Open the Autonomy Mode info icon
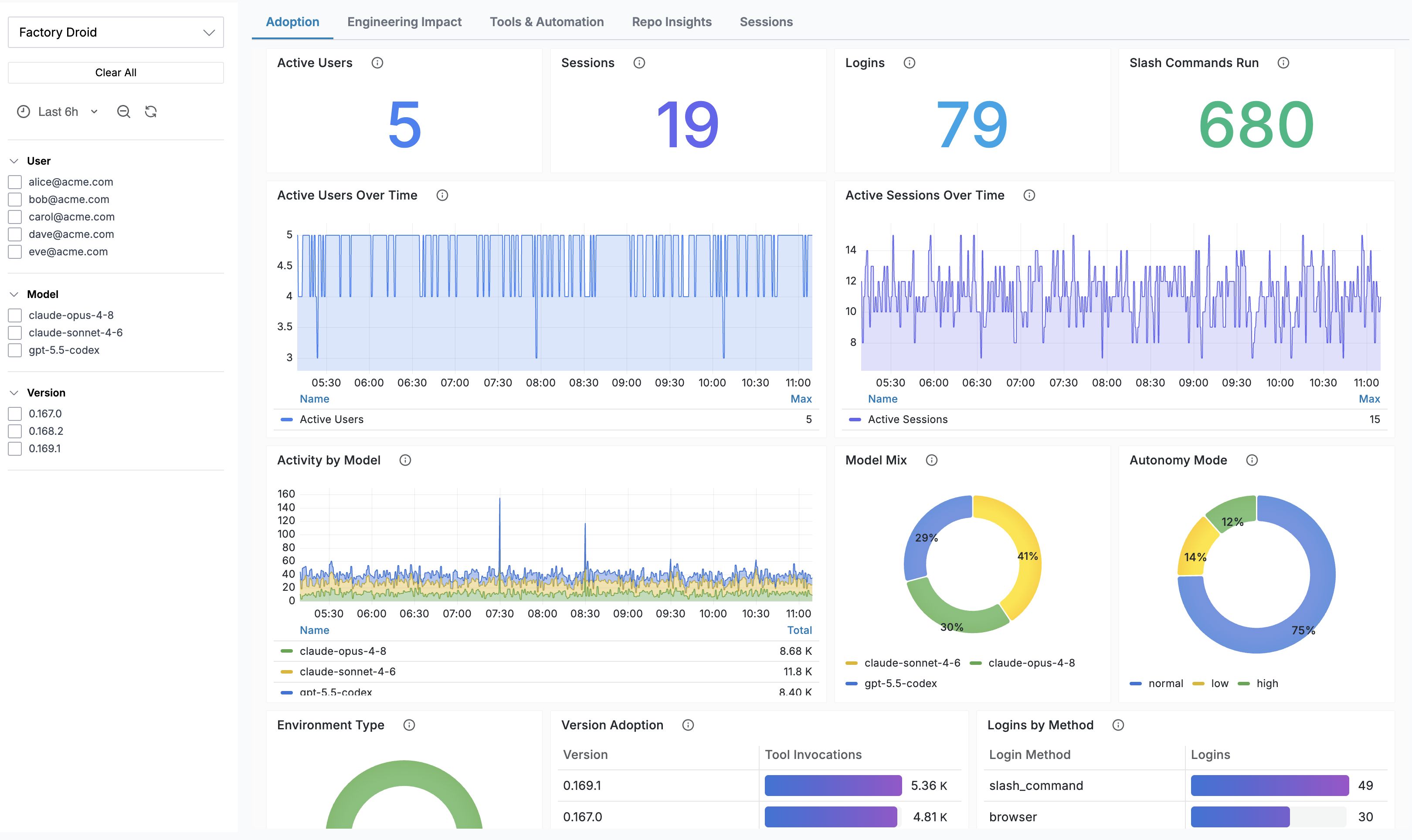This screenshot has width=1412, height=840. point(1252,460)
